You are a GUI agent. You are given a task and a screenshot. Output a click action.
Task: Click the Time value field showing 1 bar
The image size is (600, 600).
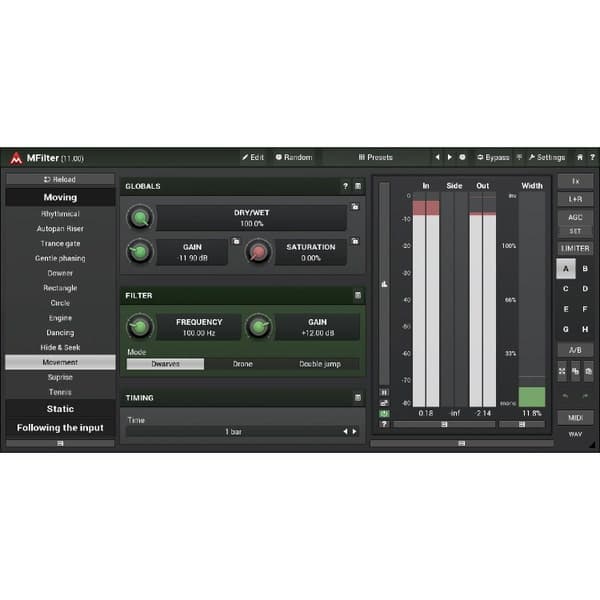[233, 431]
